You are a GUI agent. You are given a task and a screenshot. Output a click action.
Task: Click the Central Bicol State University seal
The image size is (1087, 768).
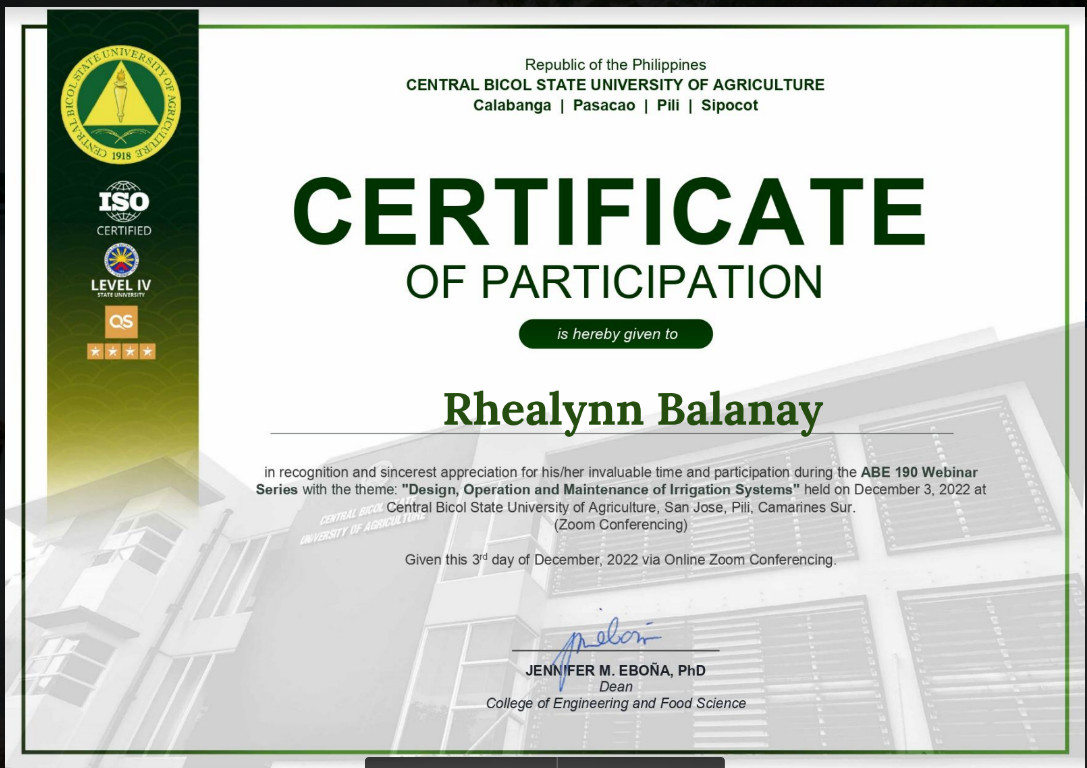click(x=121, y=105)
